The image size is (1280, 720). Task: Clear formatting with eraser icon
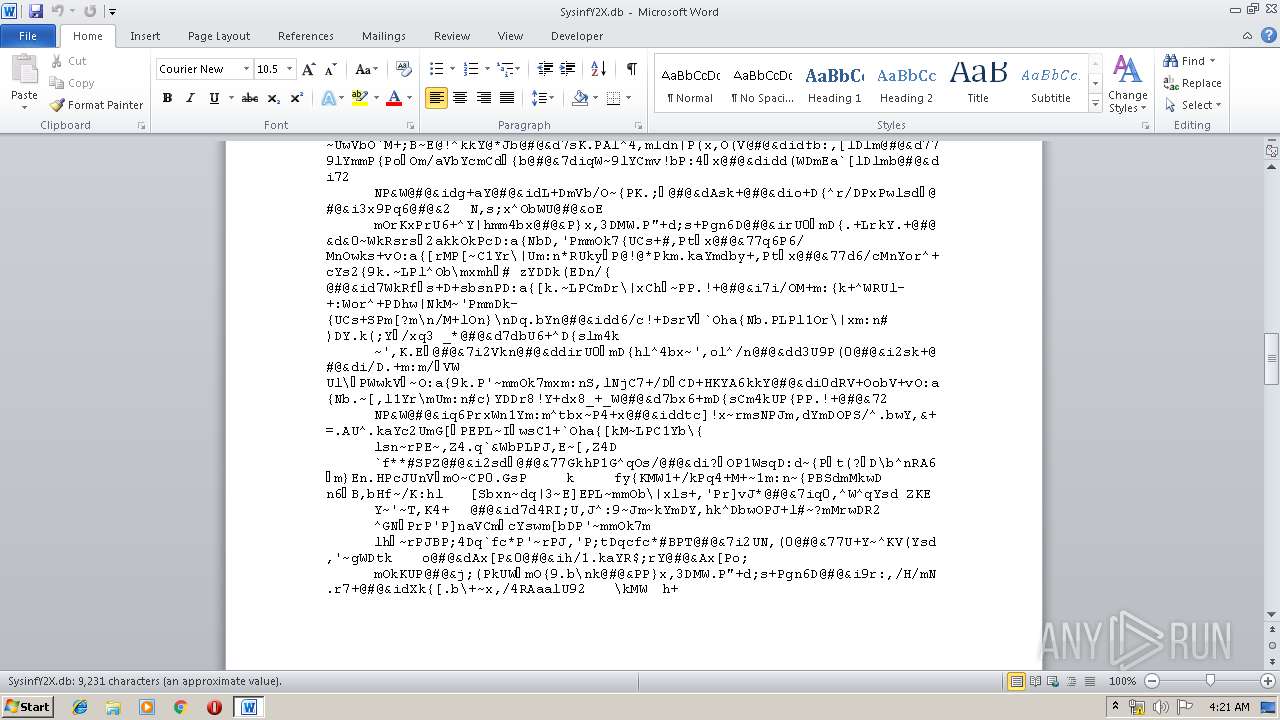[403, 69]
